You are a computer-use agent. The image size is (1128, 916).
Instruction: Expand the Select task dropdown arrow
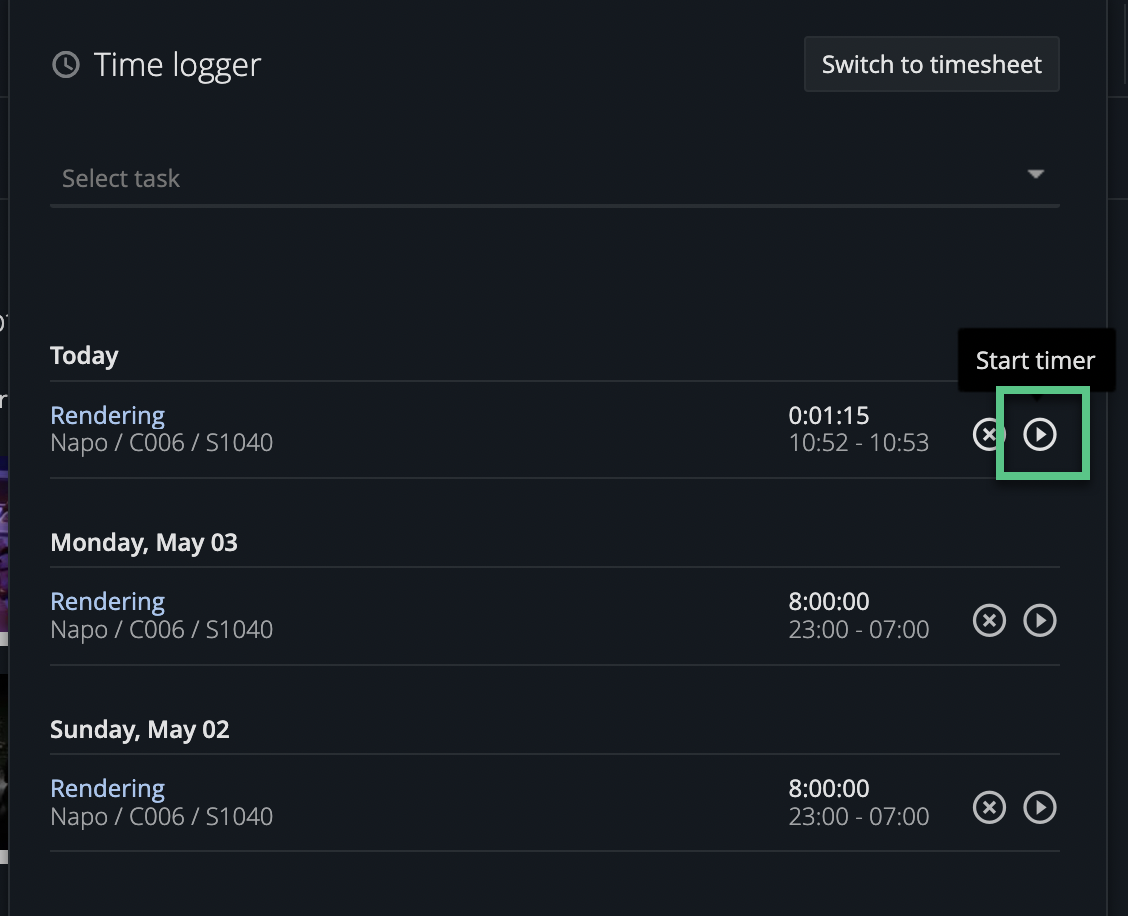coord(1035,175)
